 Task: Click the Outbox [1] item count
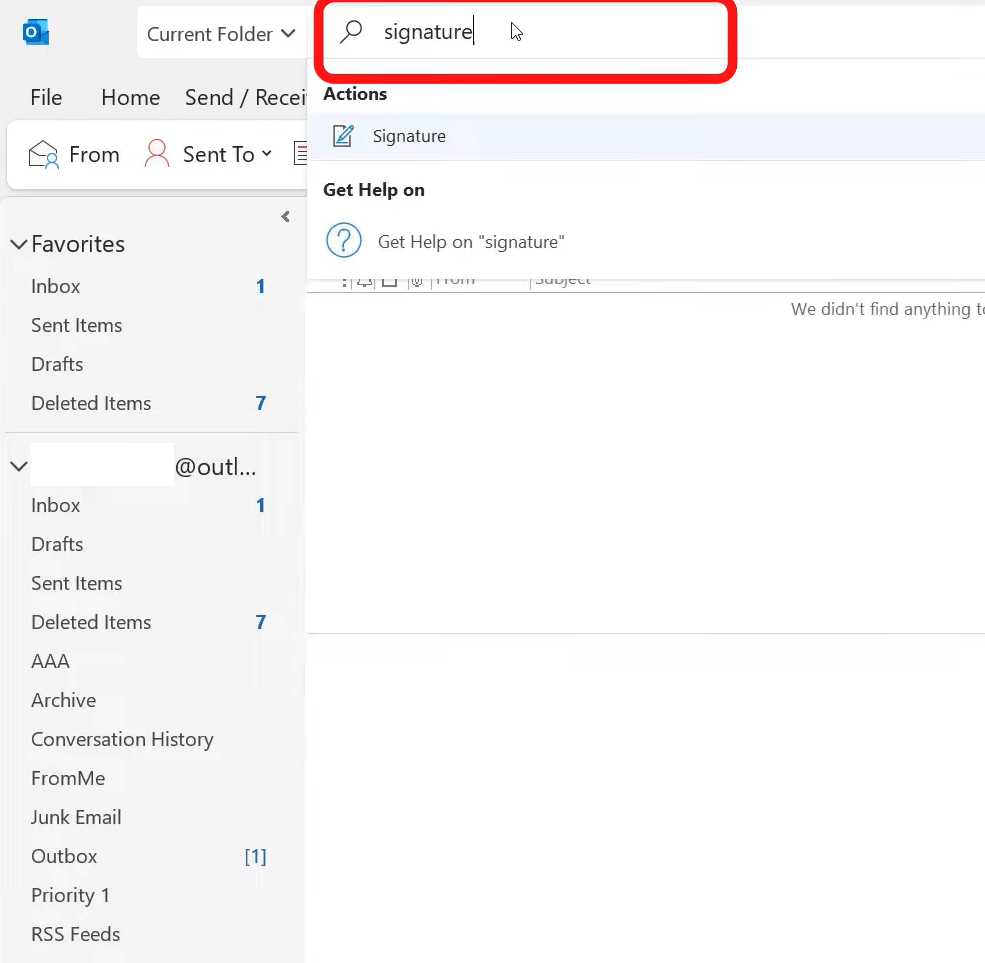[256, 856]
